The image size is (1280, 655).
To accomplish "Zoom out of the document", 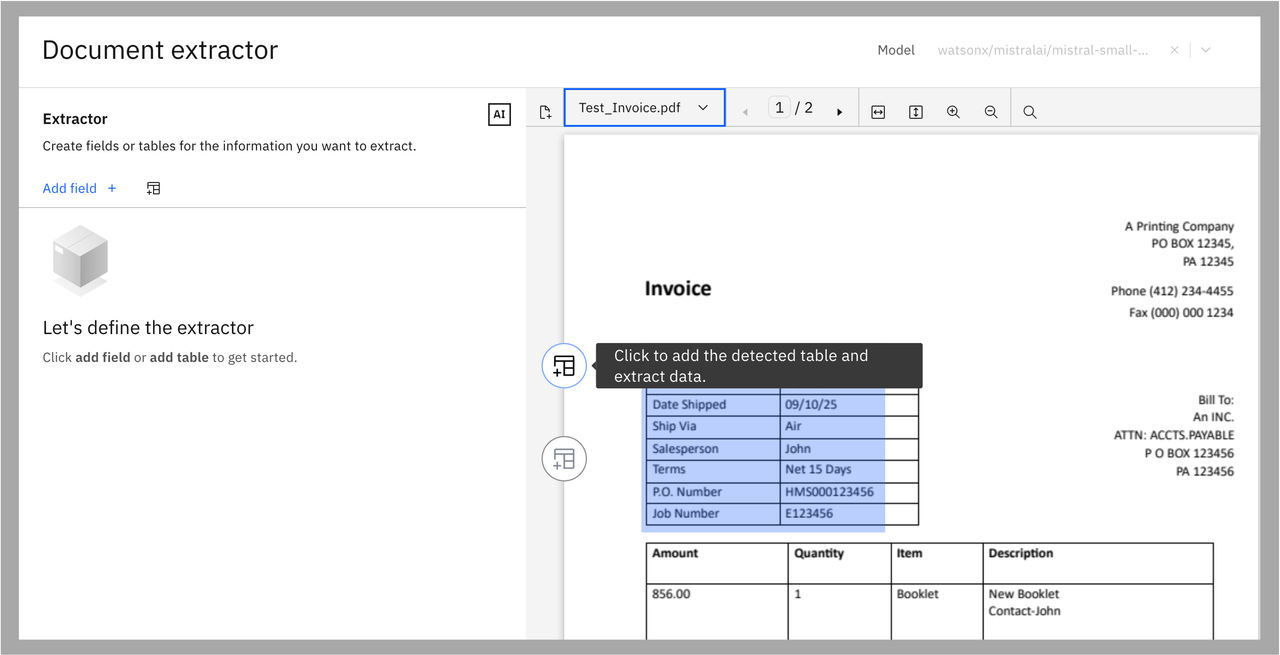I will (991, 112).
